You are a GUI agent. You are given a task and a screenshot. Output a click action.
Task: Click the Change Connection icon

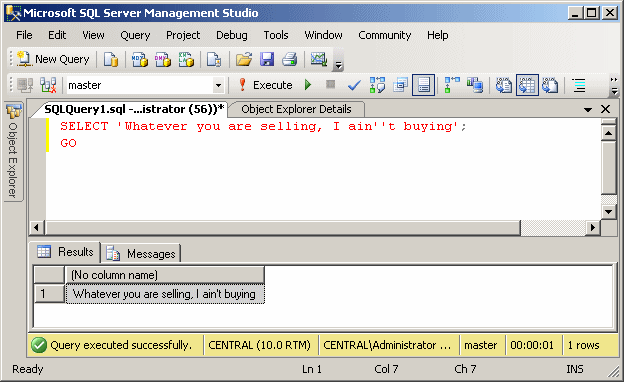(48, 85)
